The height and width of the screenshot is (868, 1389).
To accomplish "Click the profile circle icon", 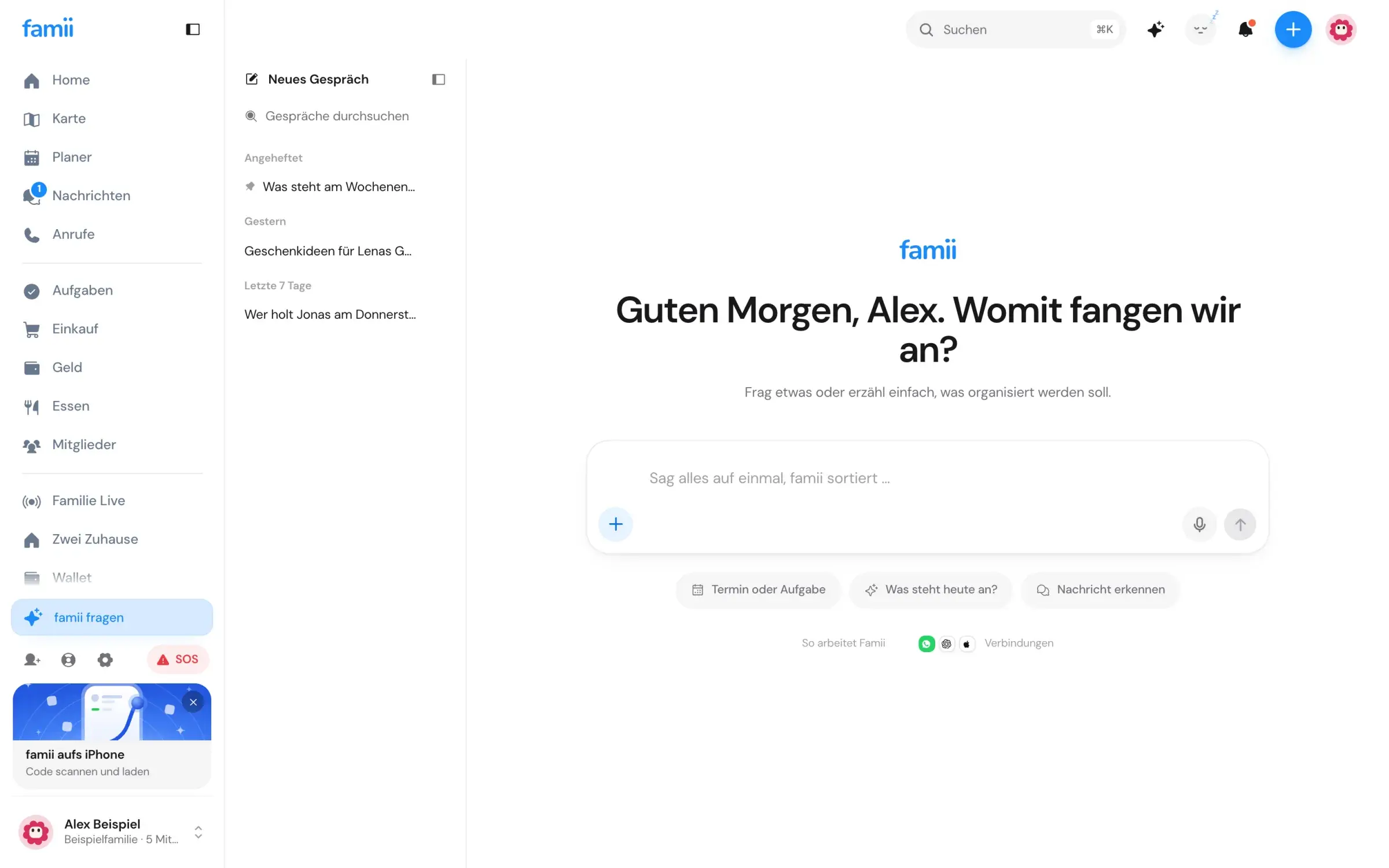I will [x=68, y=660].
